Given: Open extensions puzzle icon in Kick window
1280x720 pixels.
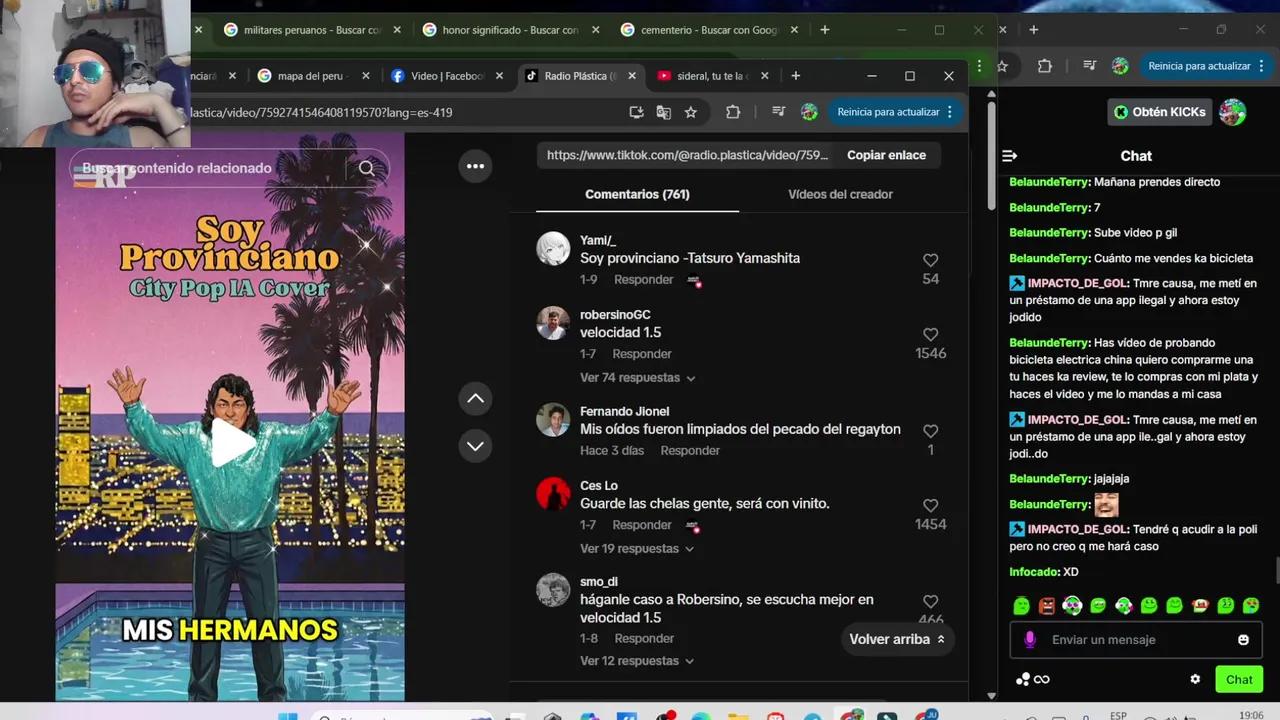Looking at the screenshot, I should tap(1045, 66).
